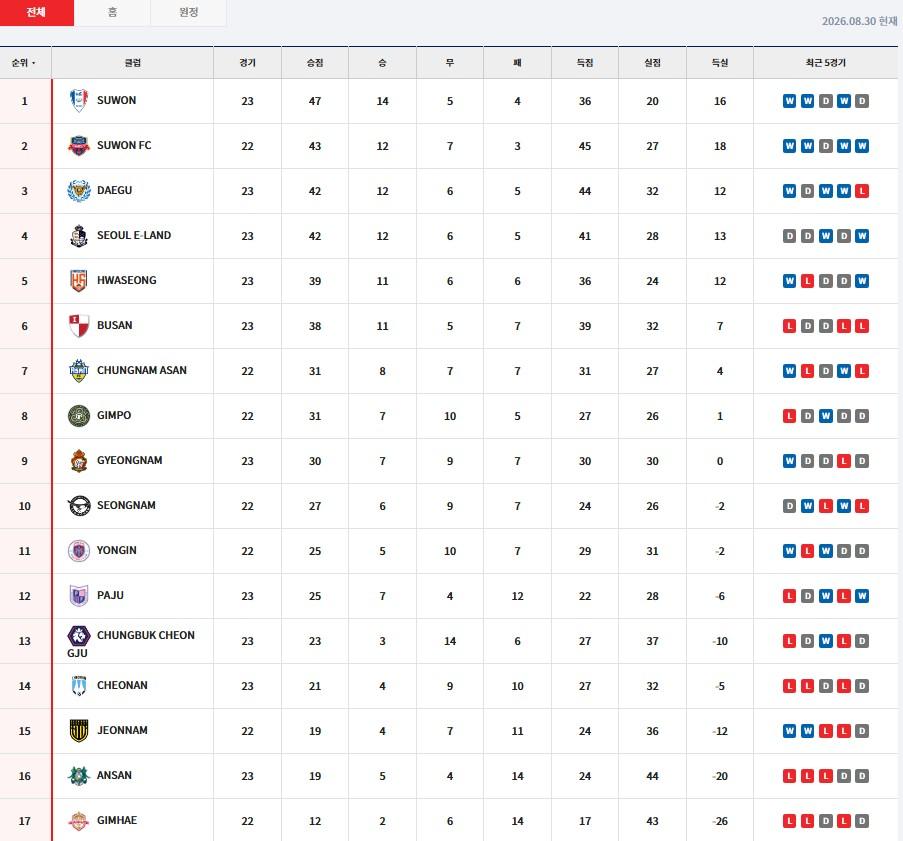Click the Suwon FC team logo
Viewport: 903px width, 841px height.
(78, 146)
